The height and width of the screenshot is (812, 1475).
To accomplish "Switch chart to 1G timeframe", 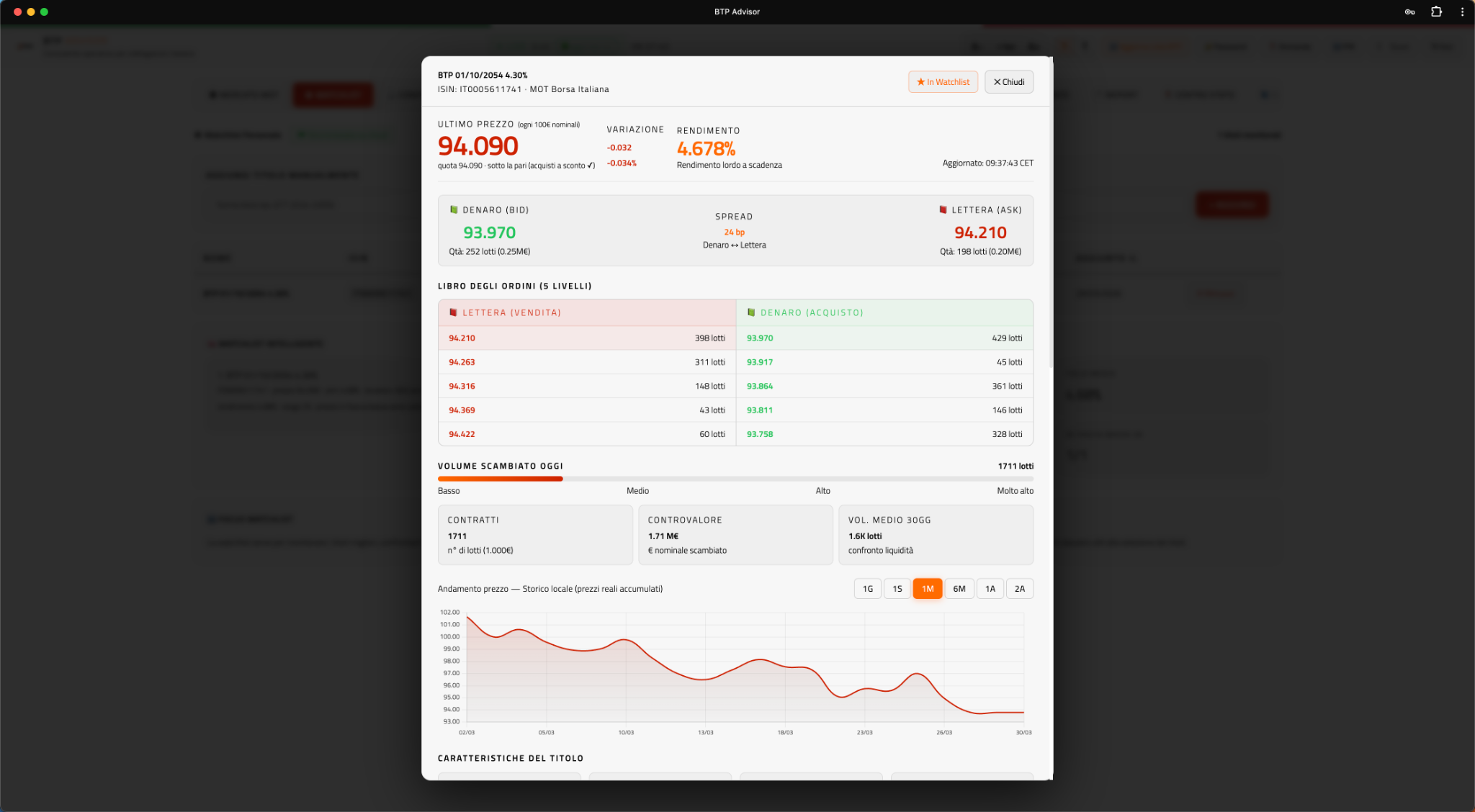I will point(867,589).
